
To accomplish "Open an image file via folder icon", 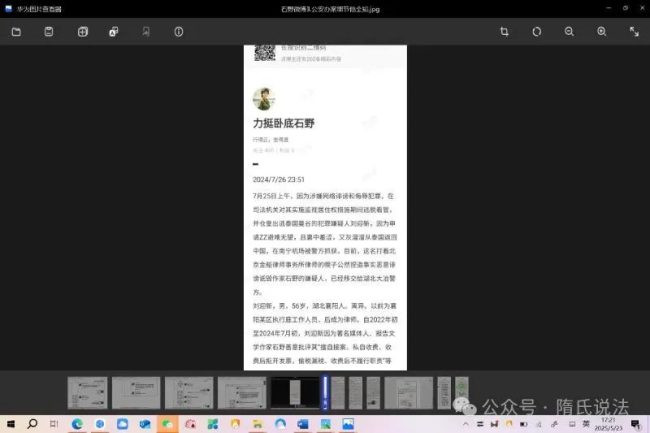I will 16,32.
